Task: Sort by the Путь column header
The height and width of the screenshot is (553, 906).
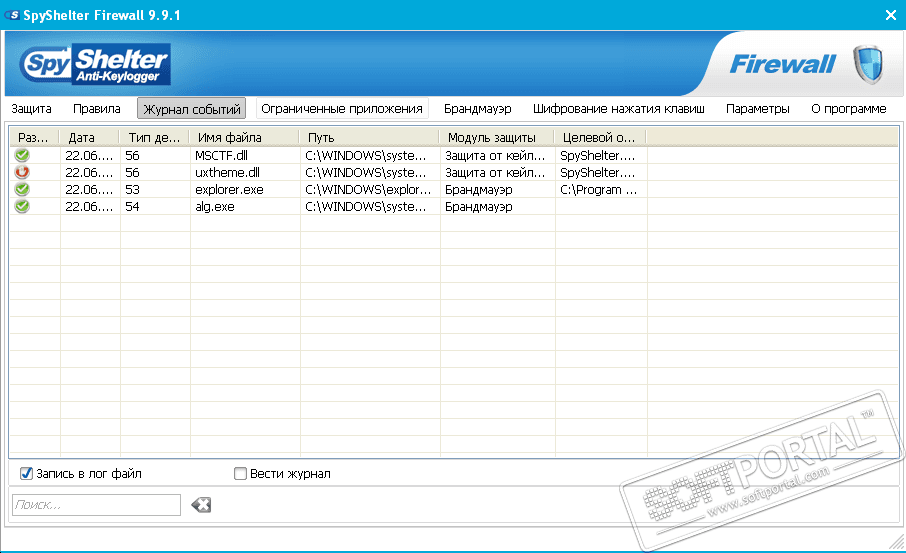Action: 370,138
